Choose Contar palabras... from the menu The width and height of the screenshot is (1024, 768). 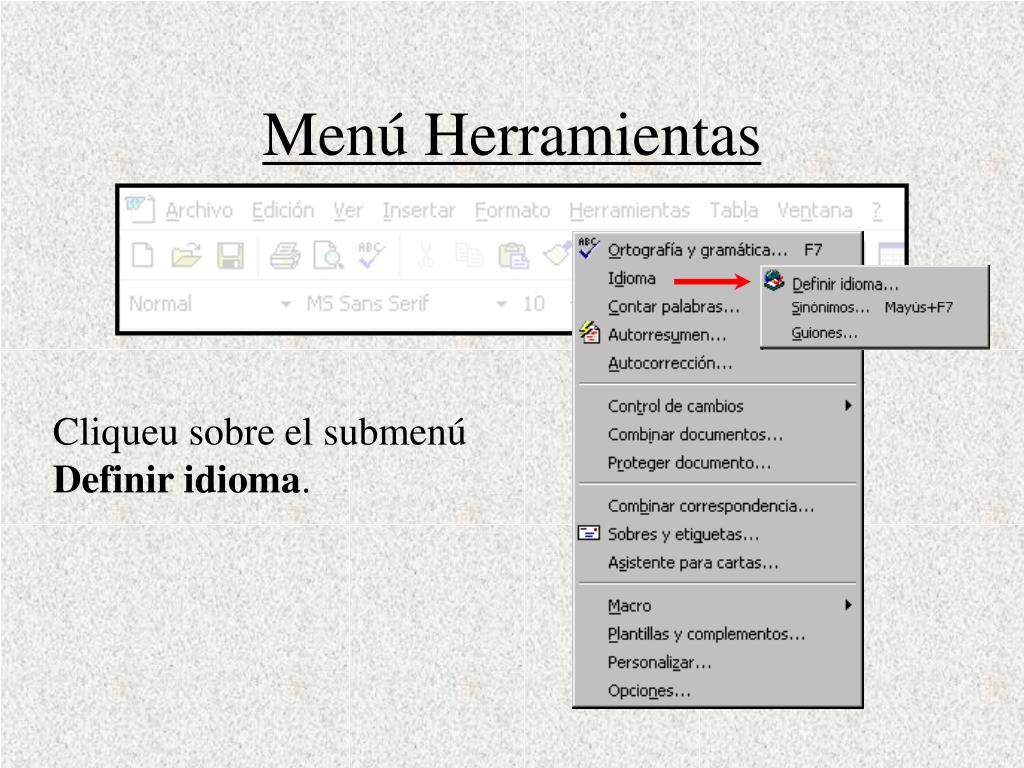[x=666, y=306]
